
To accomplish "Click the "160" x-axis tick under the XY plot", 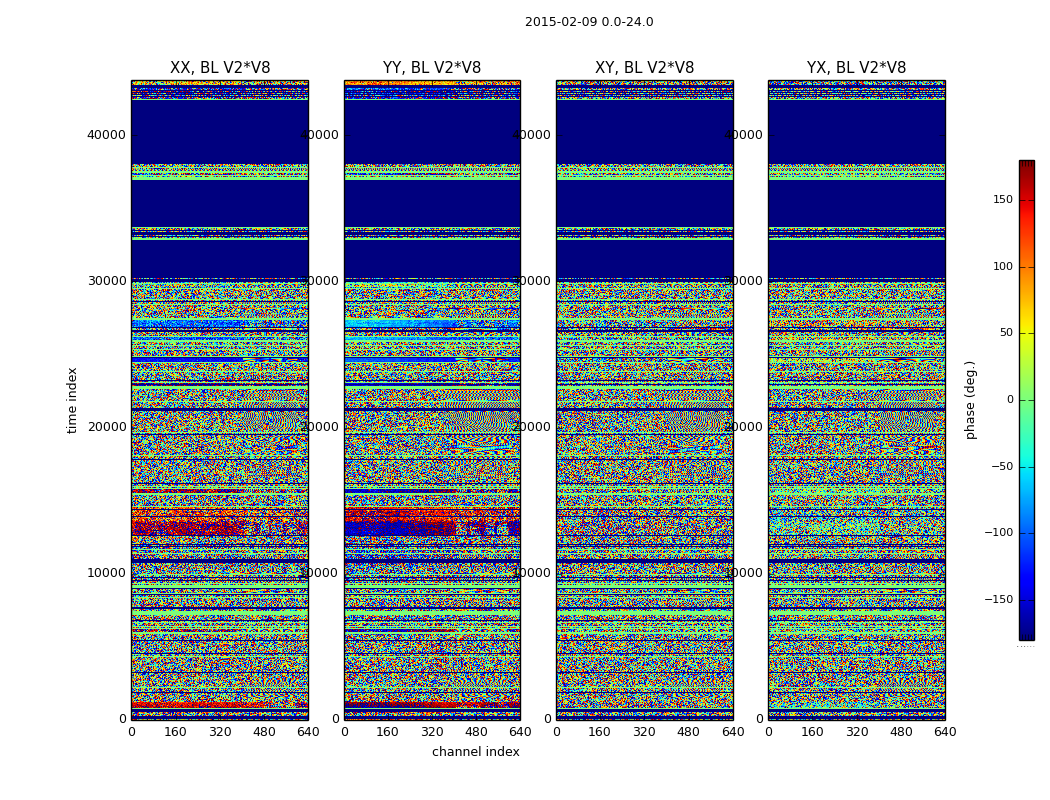I will tap(600, 732).
